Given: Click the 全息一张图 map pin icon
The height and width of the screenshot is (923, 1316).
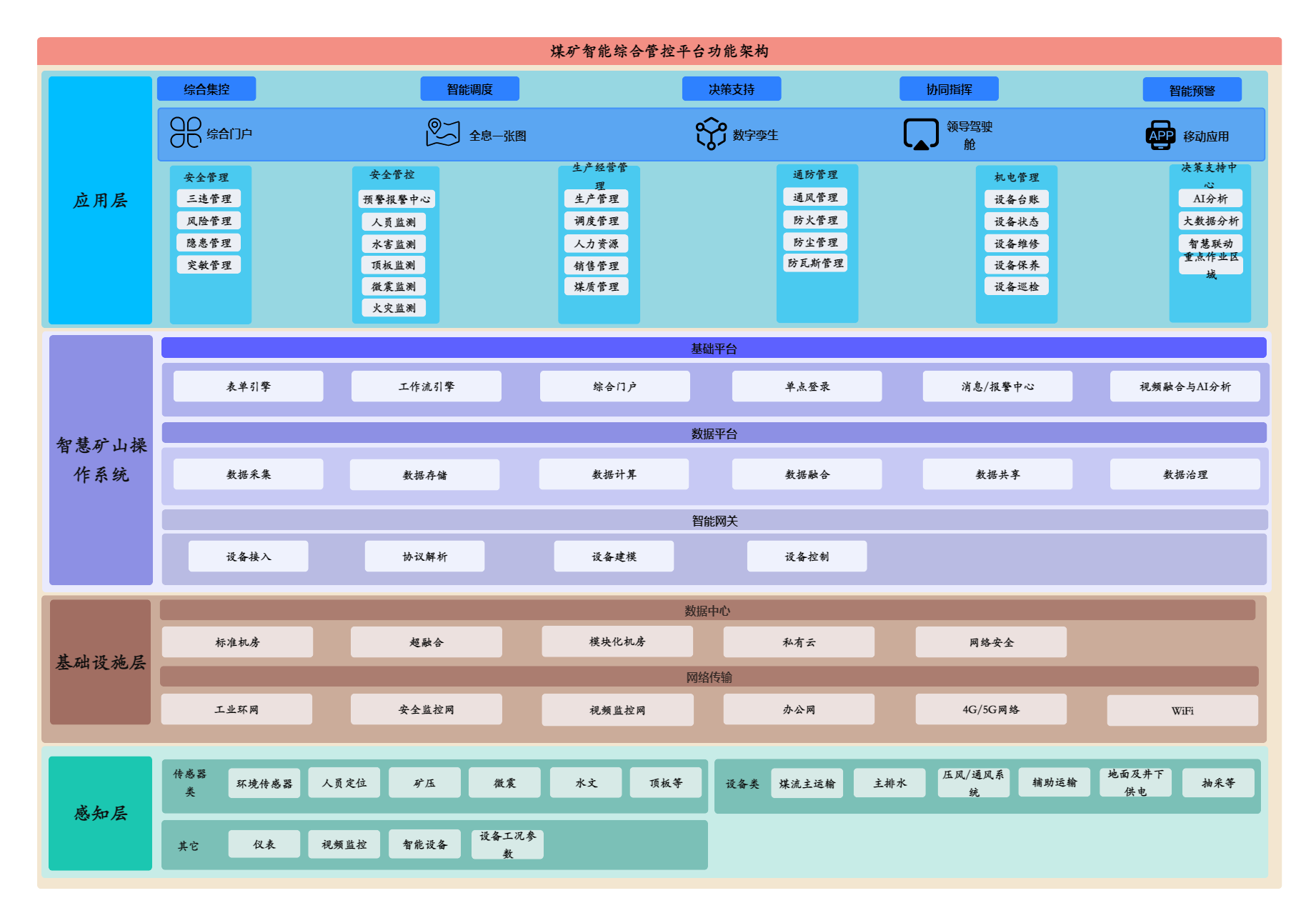Looking at the screenshot, I should coord(442,133).
